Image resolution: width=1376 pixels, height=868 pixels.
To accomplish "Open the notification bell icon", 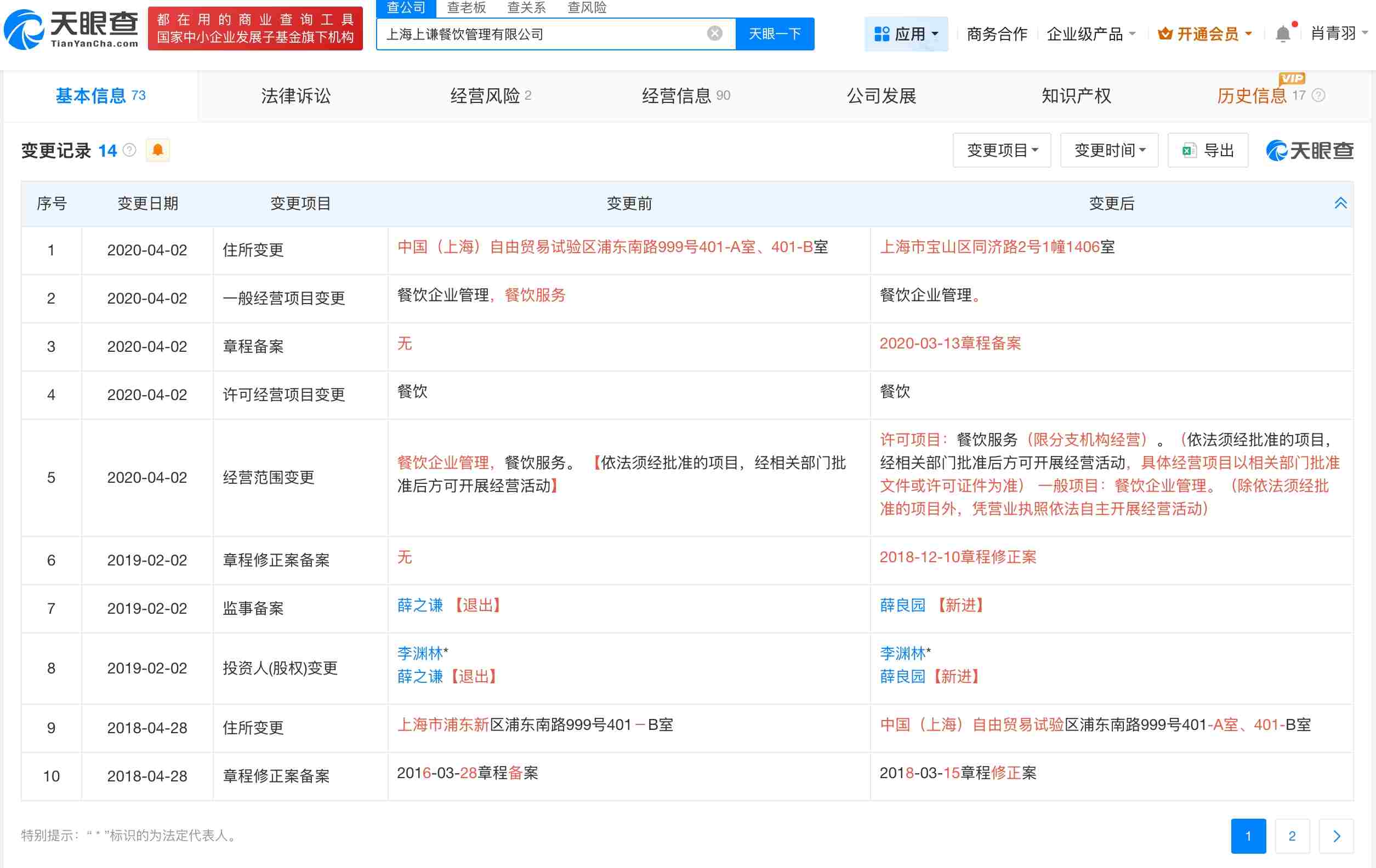I will [x=1283, y=33].
